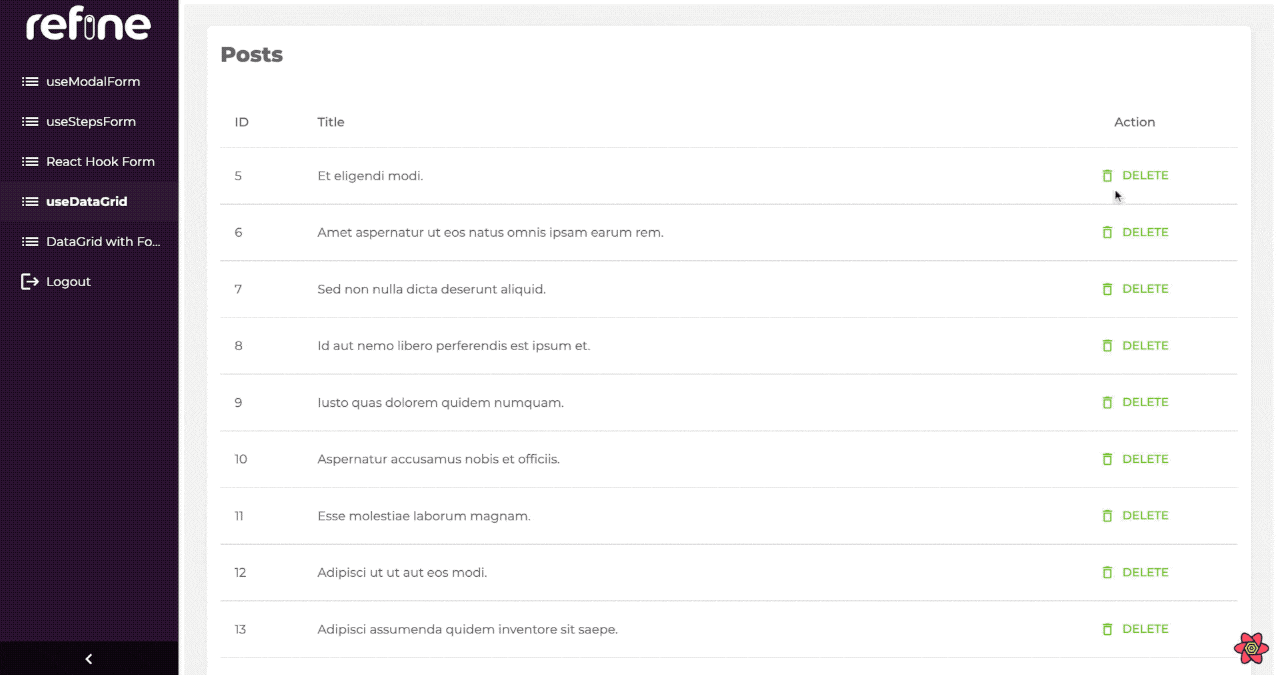Sort by the ID column header
Screen dimensions: 1280x675
coord(242,122)
